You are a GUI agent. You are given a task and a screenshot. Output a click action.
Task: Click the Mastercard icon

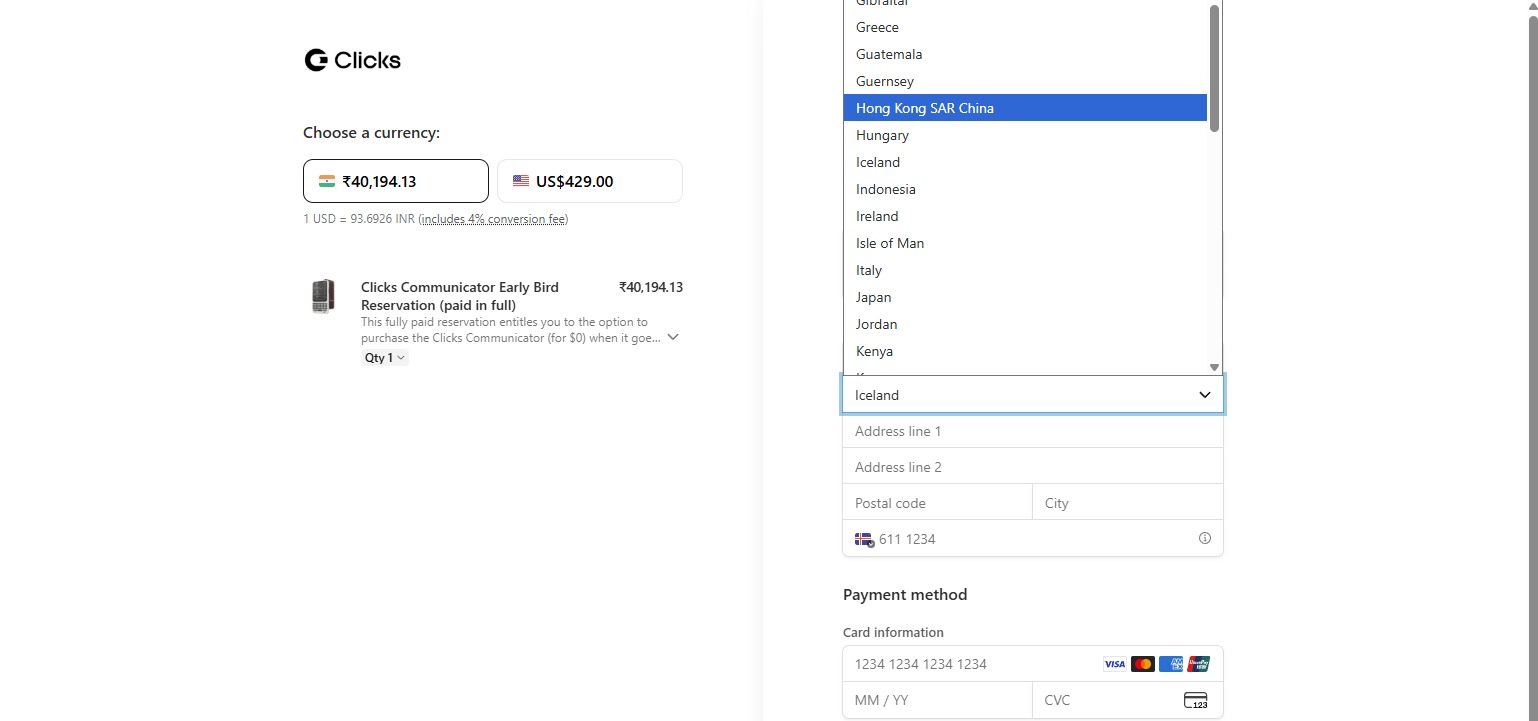pos(1142,663)
